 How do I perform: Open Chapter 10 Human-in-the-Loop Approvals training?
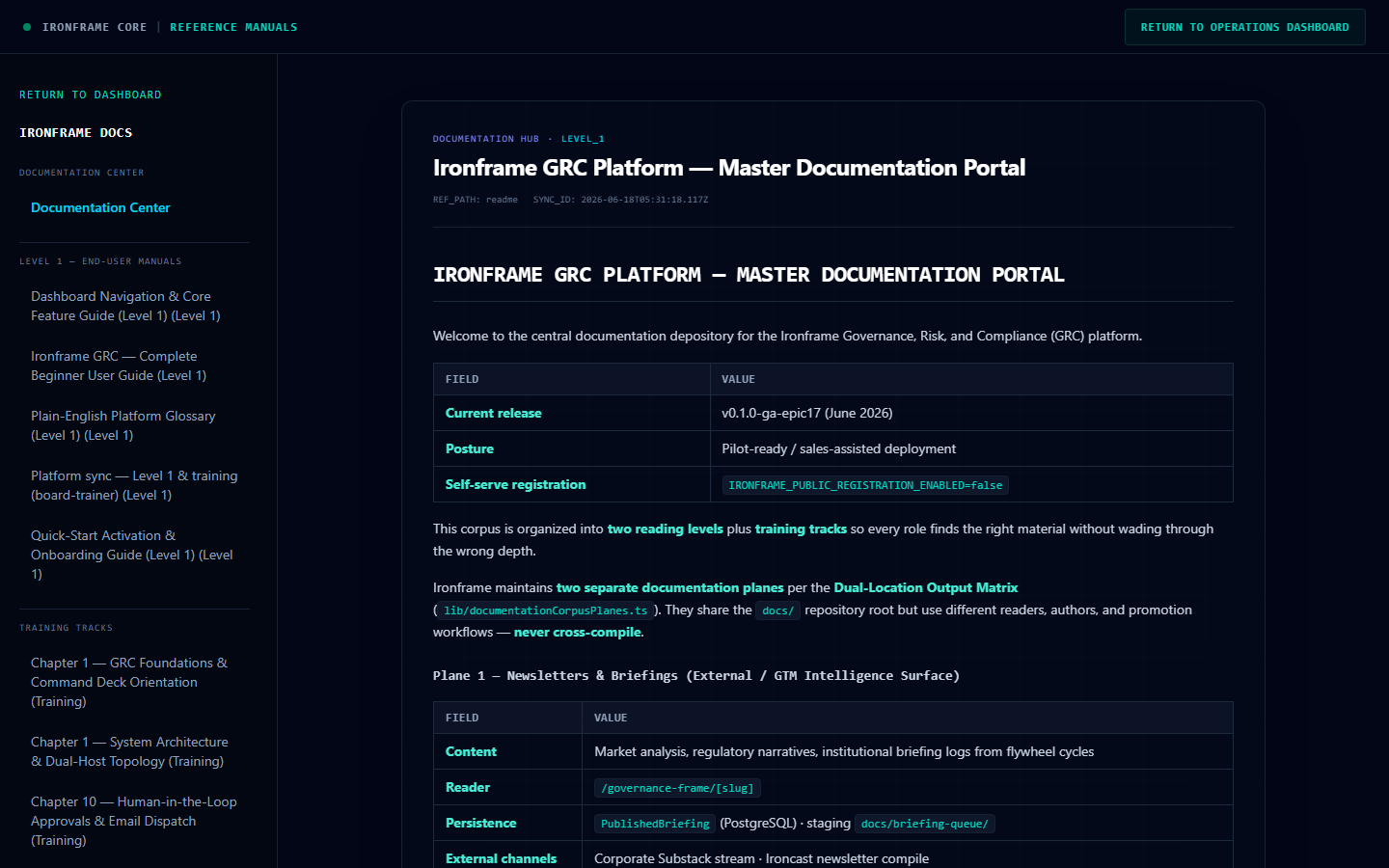(134, 821)
